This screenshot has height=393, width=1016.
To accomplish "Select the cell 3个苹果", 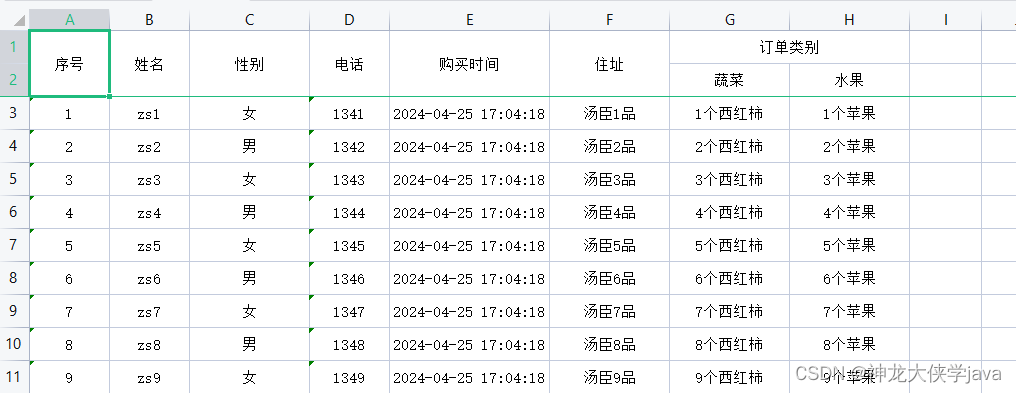I will (849, 180).
